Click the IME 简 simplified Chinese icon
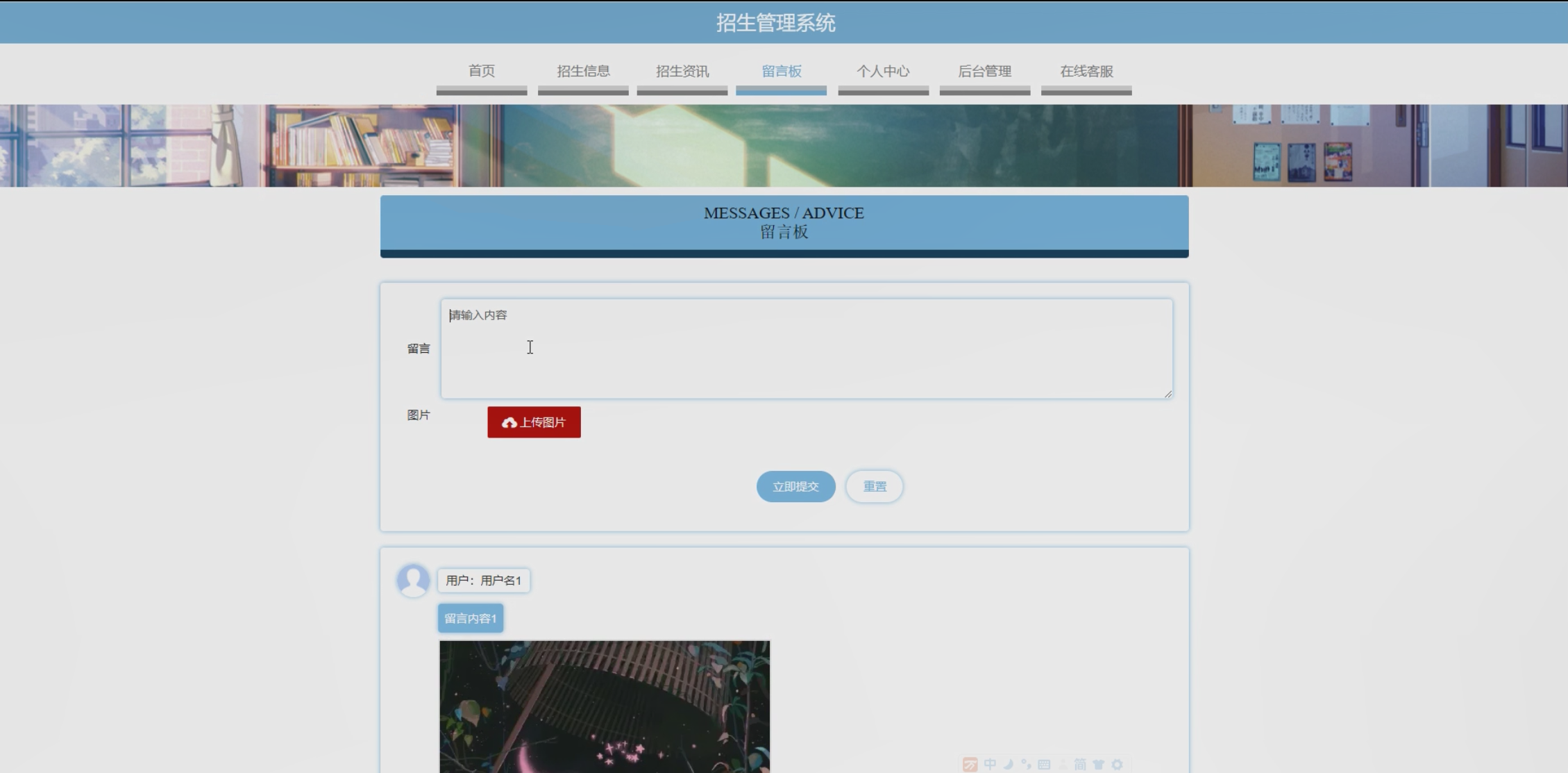The width and height of the screenshot is (1568, 773). pos(1080,764)
